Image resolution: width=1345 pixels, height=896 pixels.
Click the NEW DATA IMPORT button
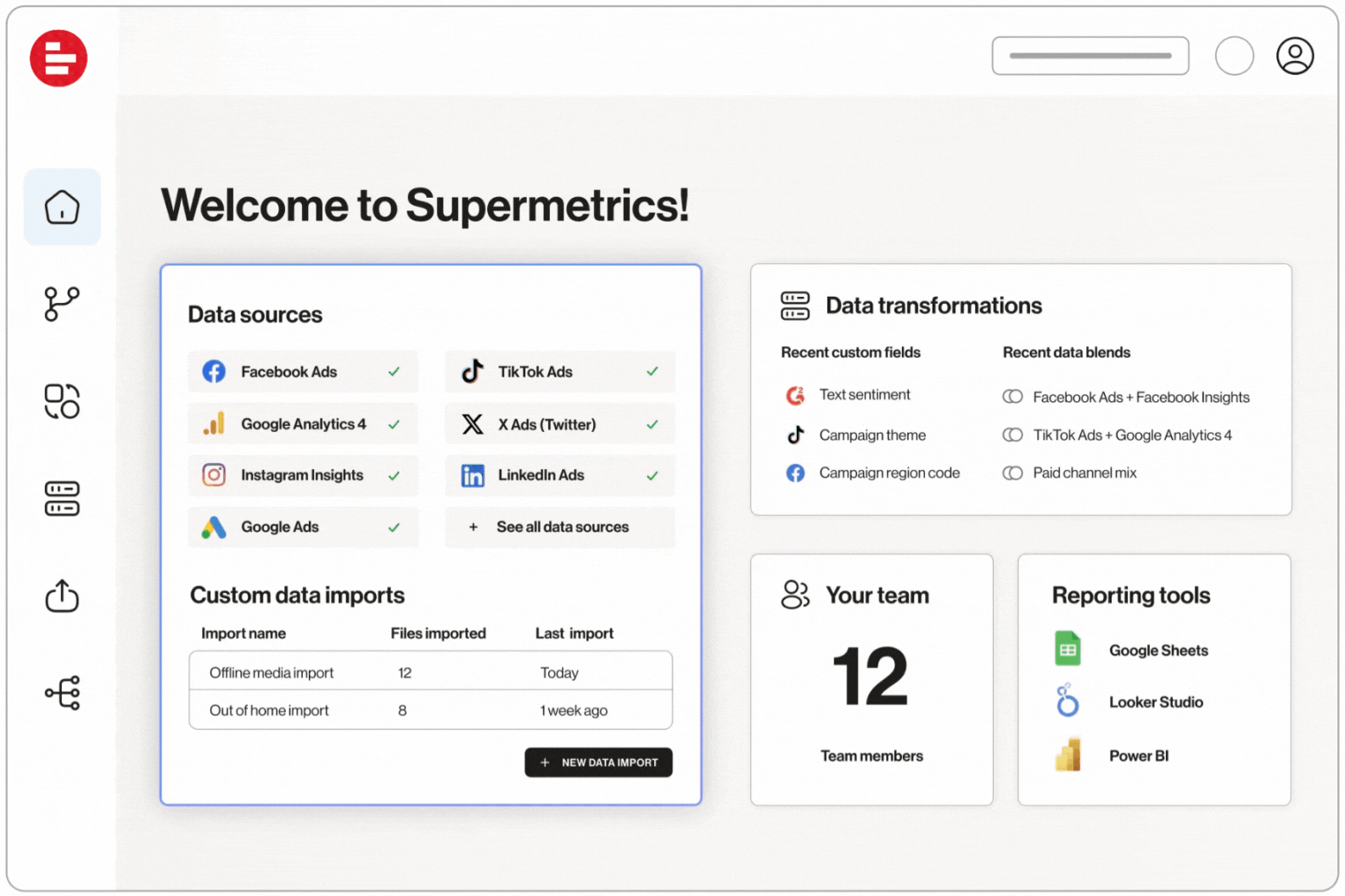click(598, 762)
